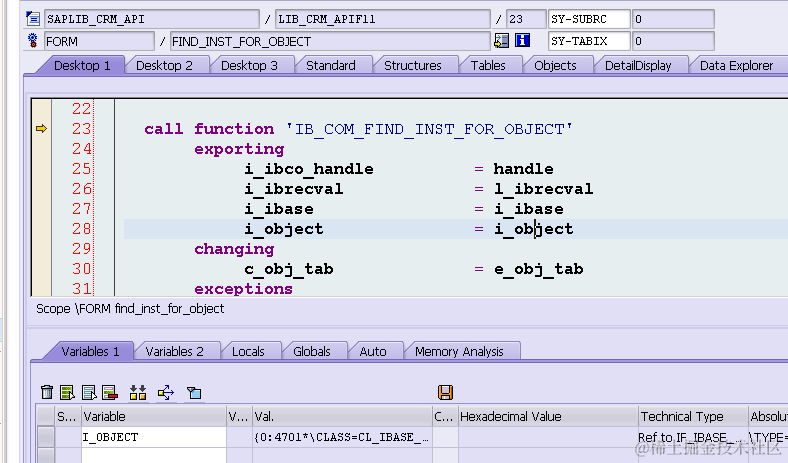This screenshot has width=788, height=463.
Task: Click the SY-SUBRC value field showing 0
Action: [x=673, y=19]
